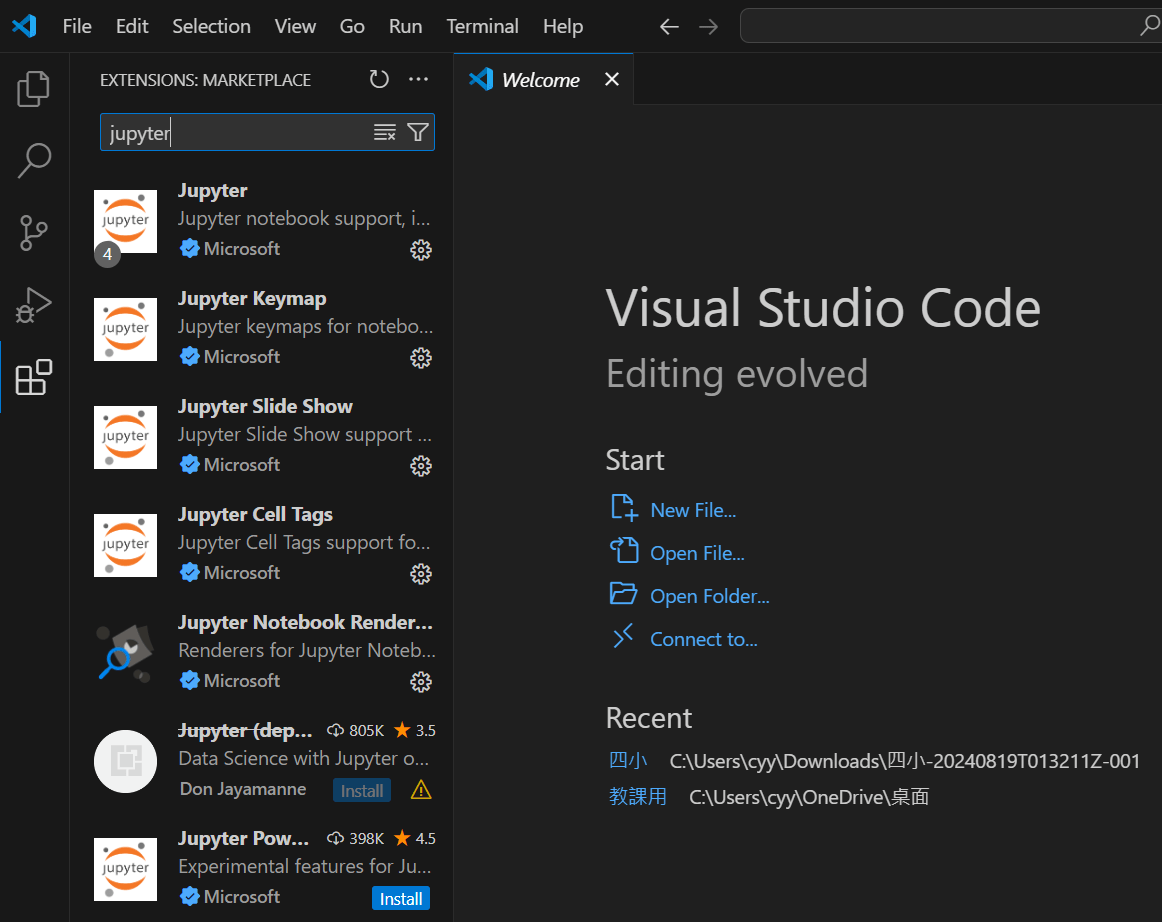Open manage gear for Jupyter Keymap
Screen dimensions: 1162x922
click(x=421, y=358)
